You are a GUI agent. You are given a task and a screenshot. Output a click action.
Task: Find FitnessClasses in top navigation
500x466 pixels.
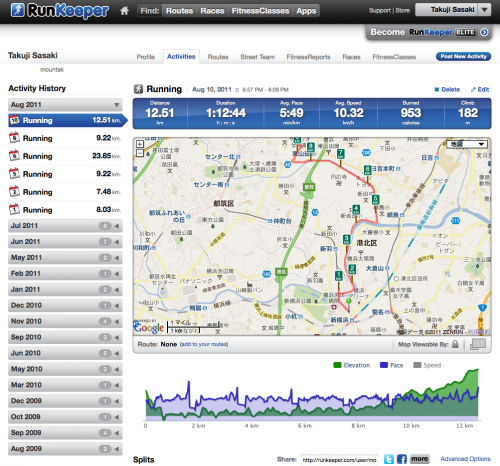pos(260,11)
